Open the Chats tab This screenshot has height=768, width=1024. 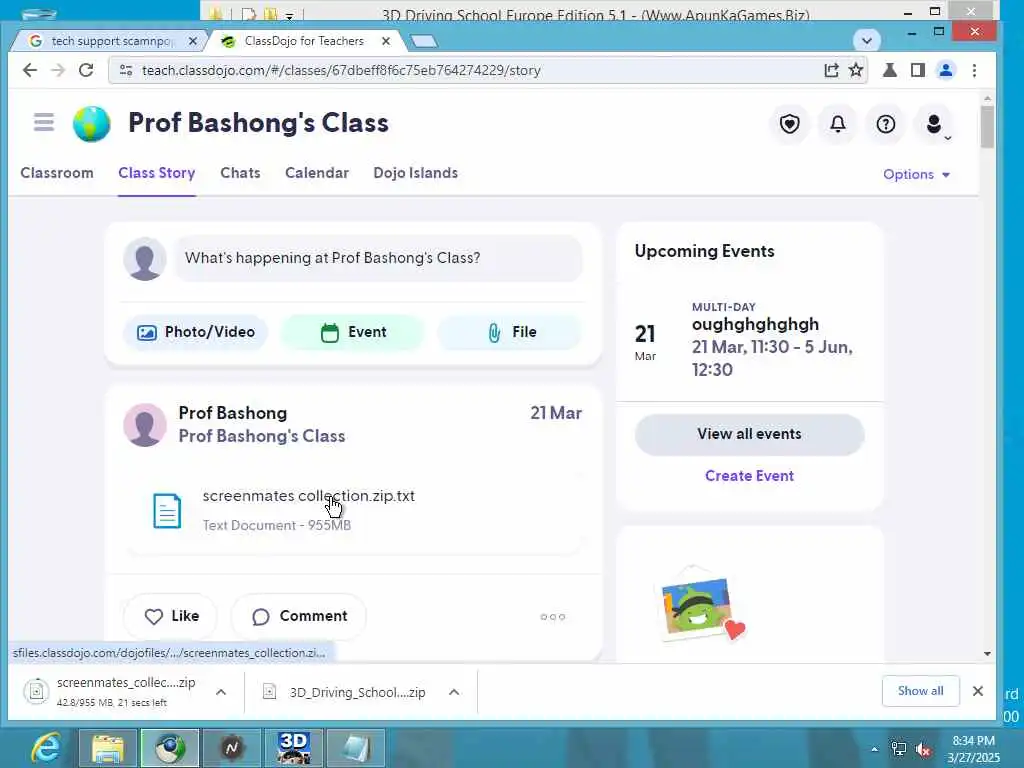coord(240,173)
